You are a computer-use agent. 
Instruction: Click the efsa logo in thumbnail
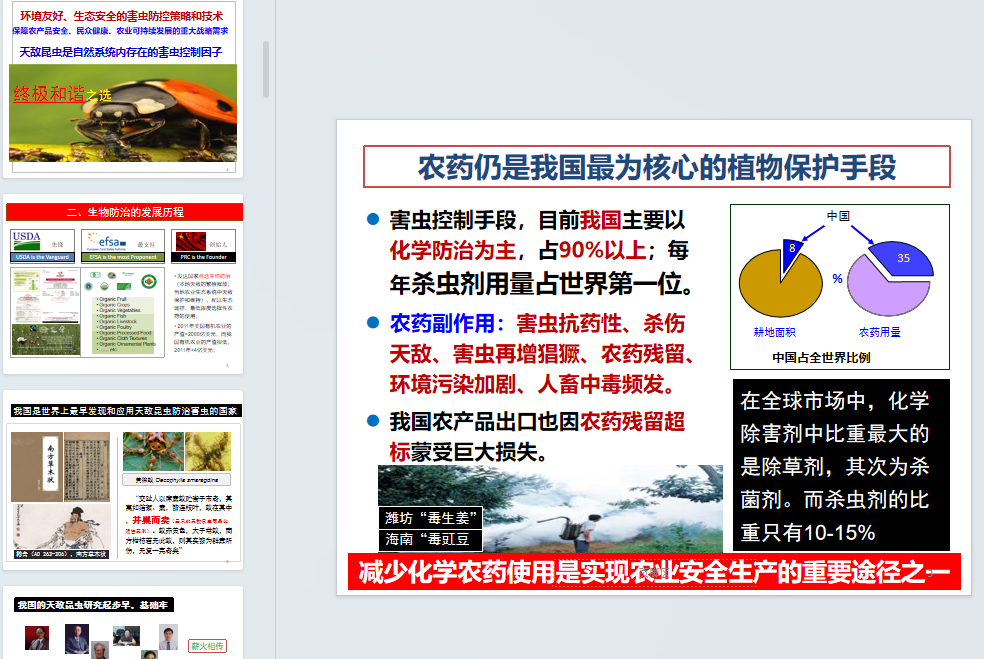coord(106,241)
